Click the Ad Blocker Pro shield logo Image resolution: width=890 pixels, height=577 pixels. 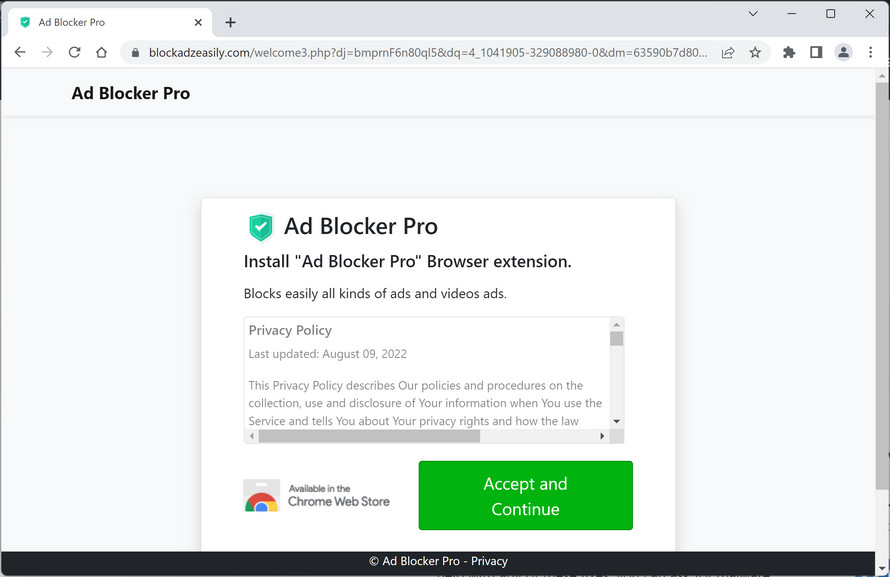pos(260,227)
